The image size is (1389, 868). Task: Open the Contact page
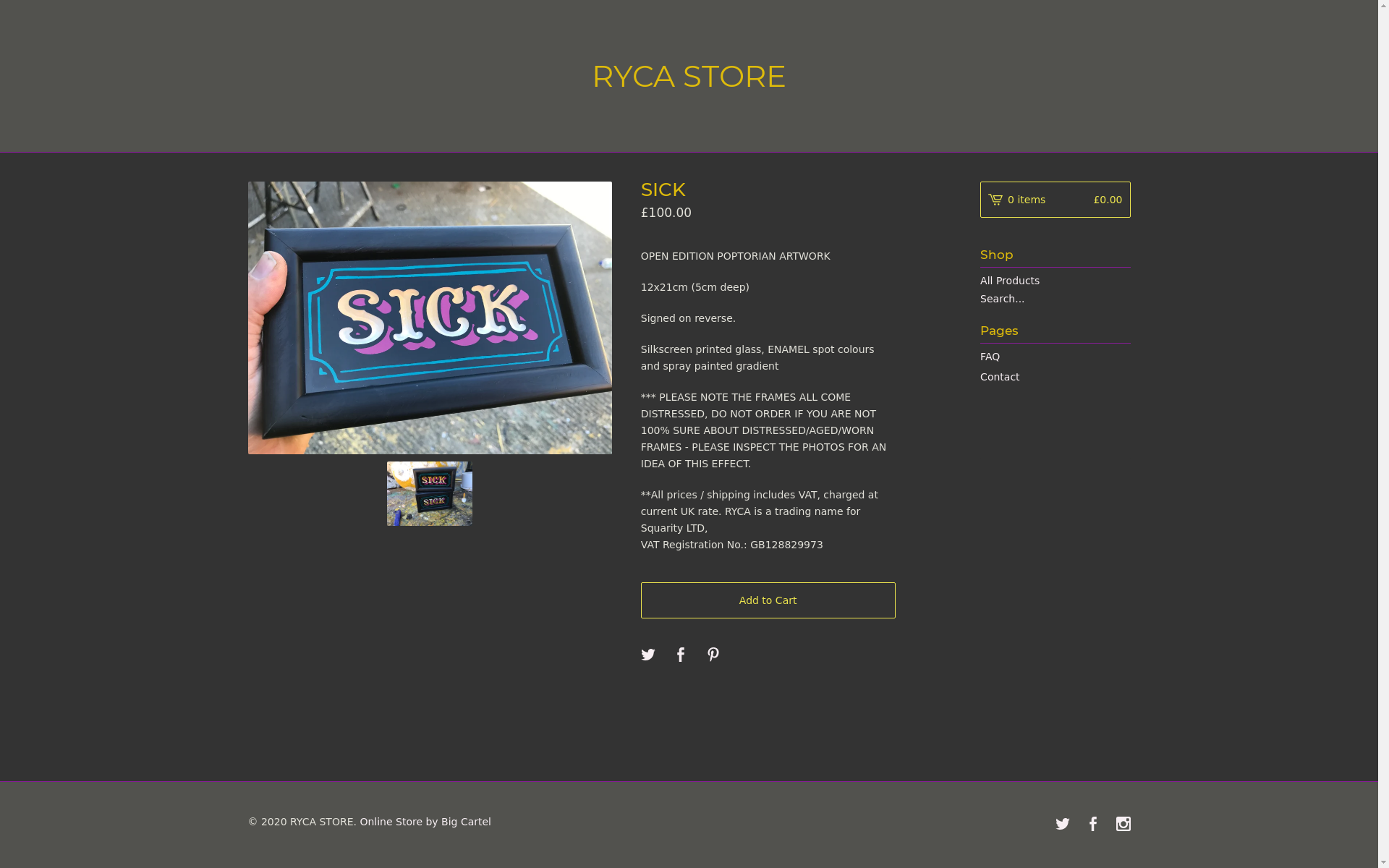(999, 377)
